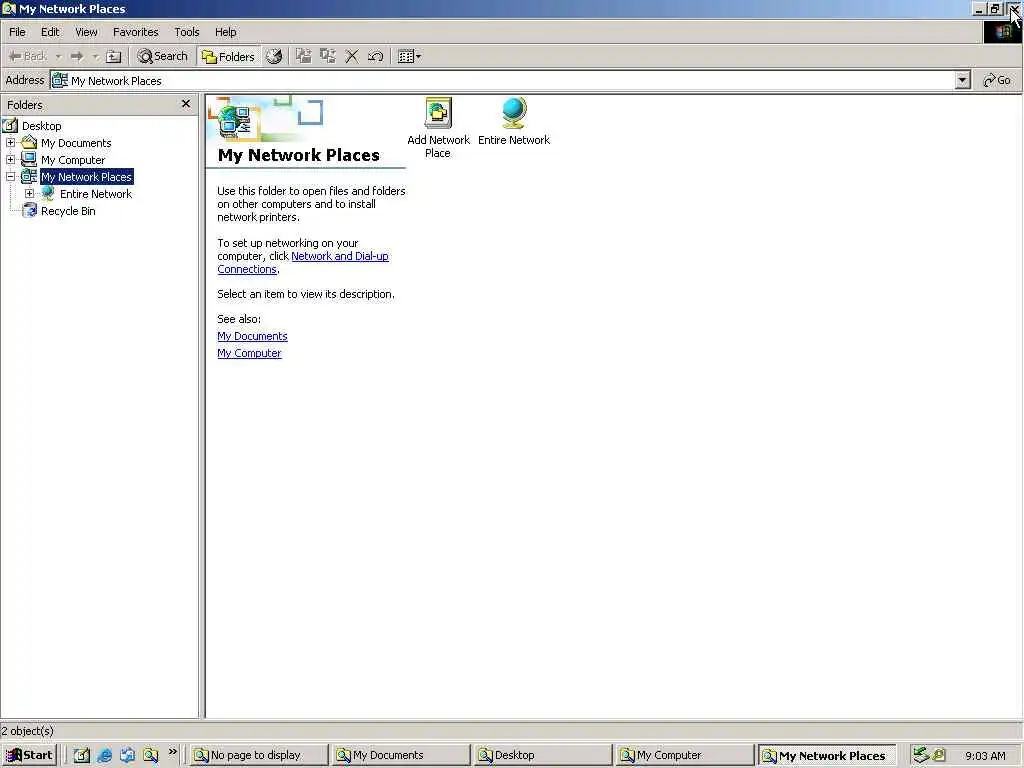
Task: Expand My Computer tree node
Action: click(x=10, y=159)
